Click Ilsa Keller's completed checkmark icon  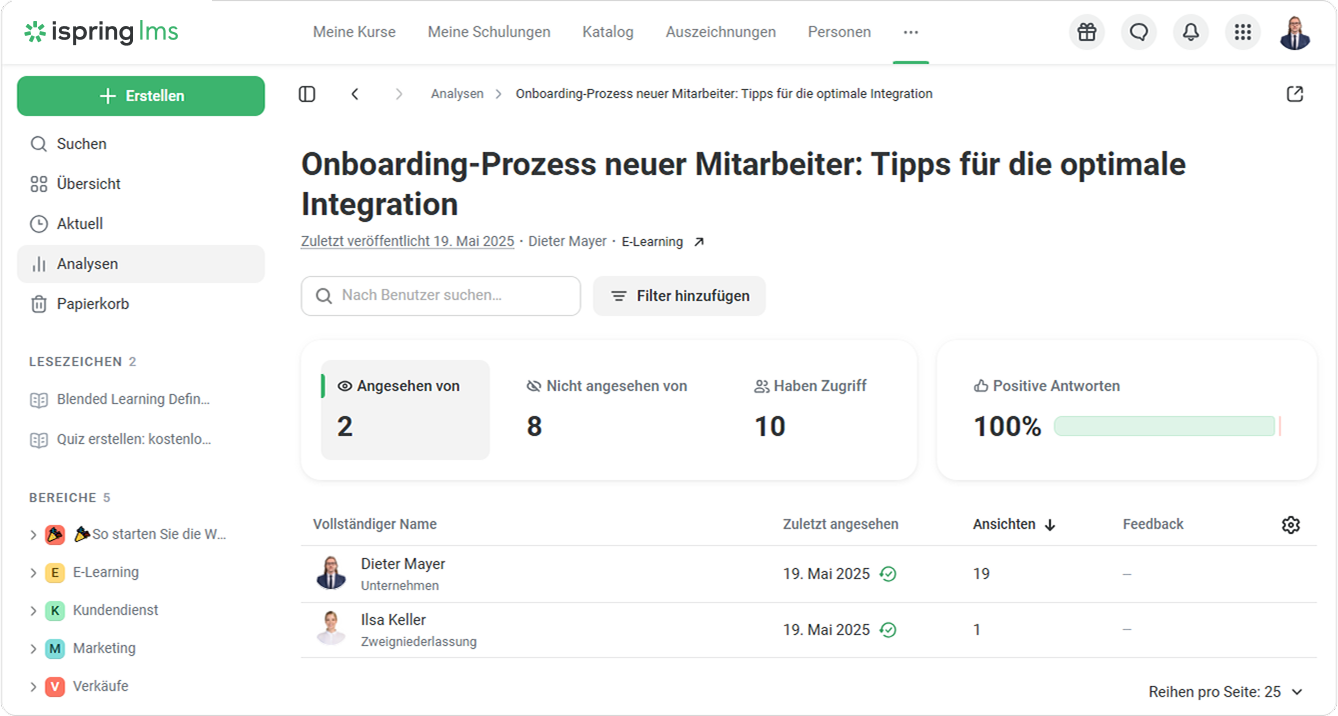click(x=888, y=630)
